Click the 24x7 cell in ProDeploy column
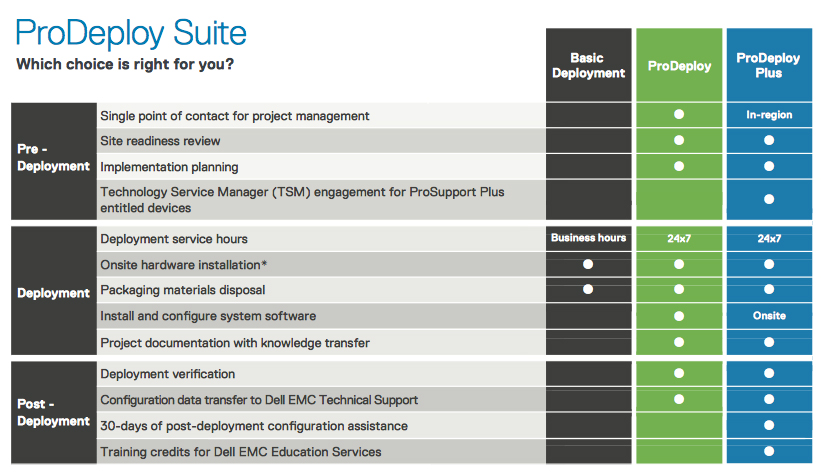 pyautogui.click(x=679, y=238)
